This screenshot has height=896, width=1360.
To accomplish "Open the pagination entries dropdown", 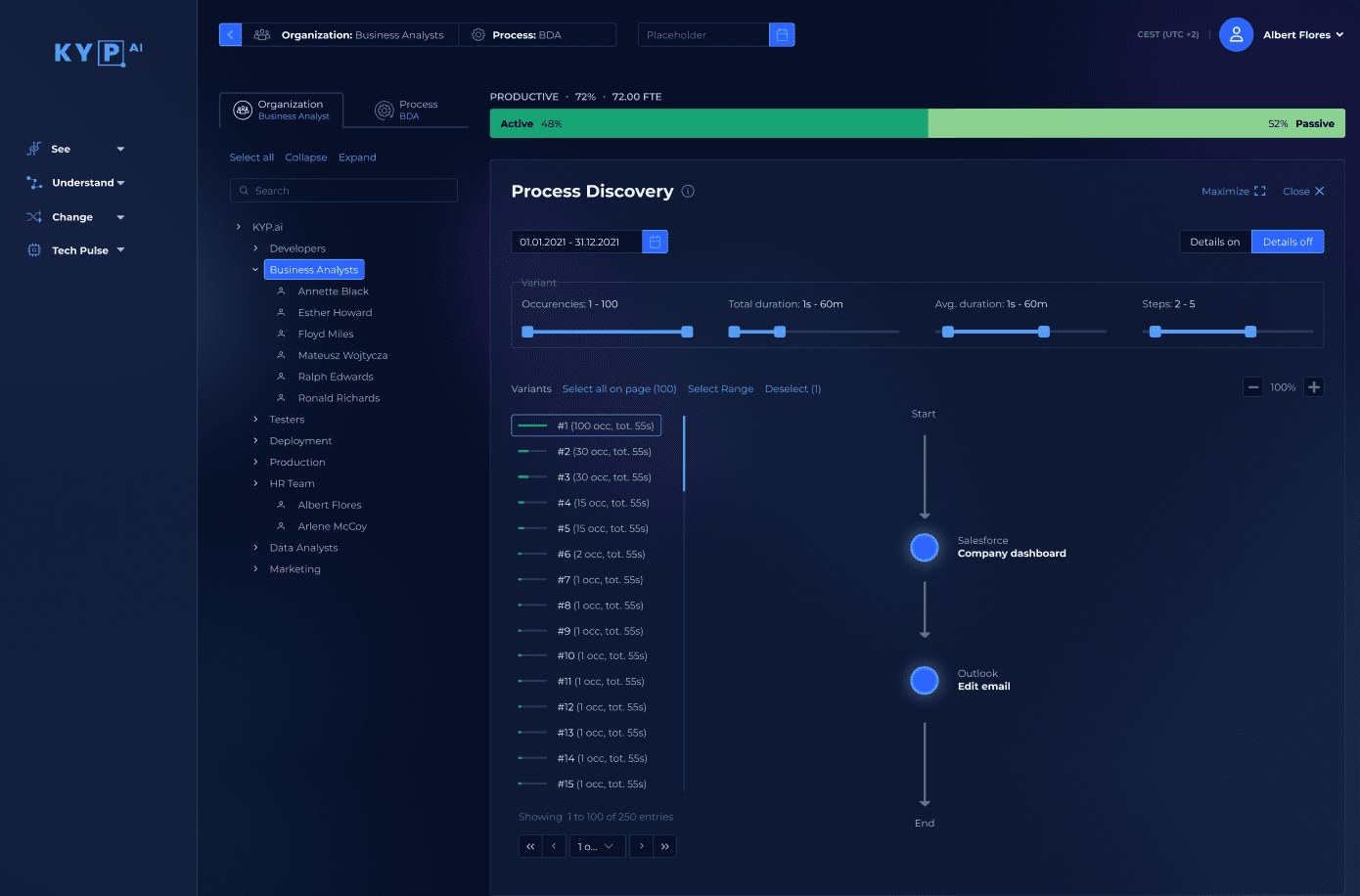I will click(x=598, y=845).
